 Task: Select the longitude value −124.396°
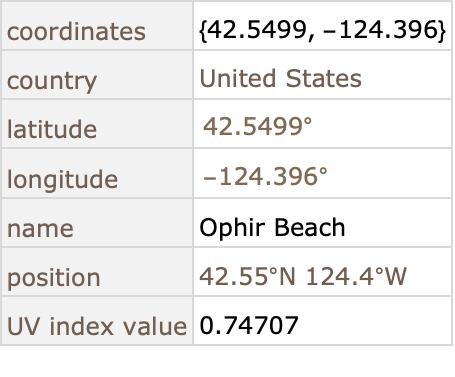coord(265,176)
